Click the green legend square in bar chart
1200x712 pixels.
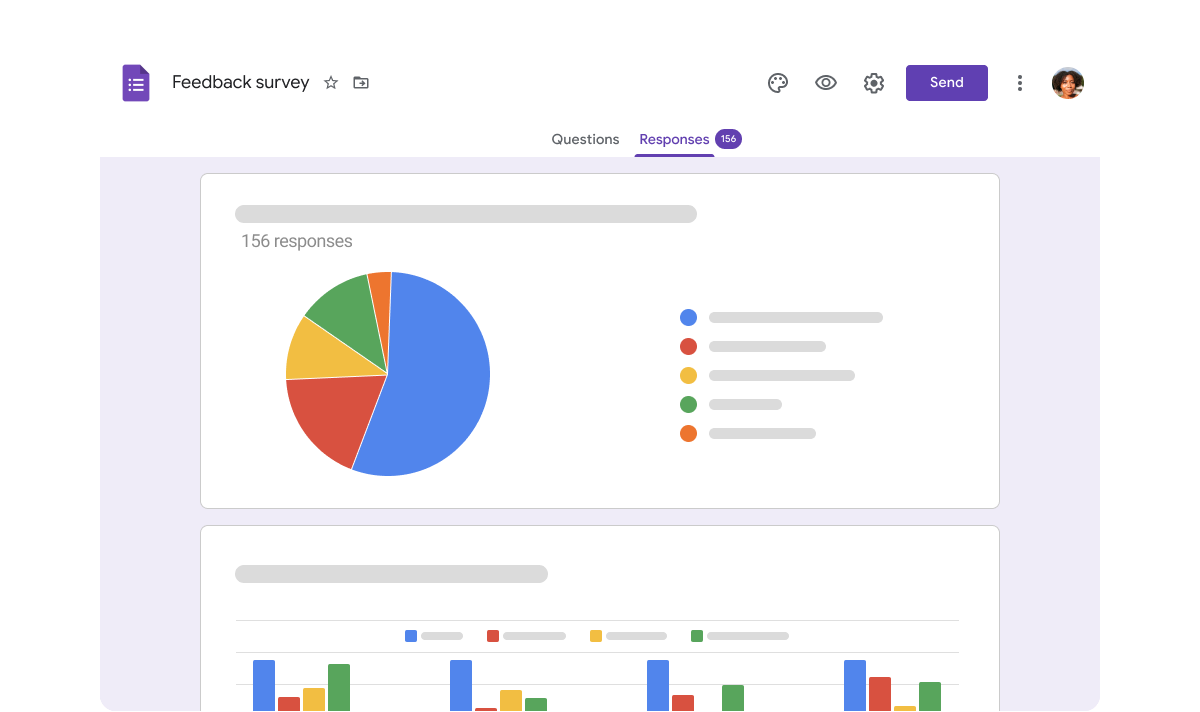point(697,636)
